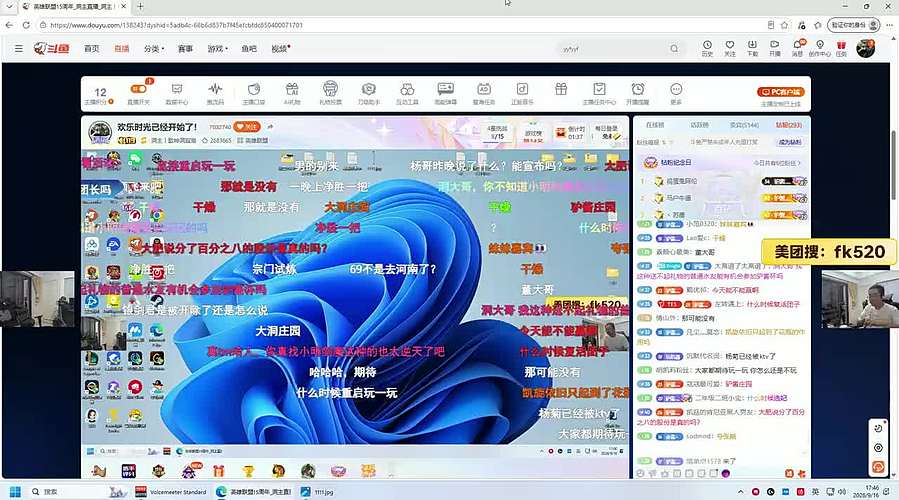Open the gift box toolbar icon
This screenshot has width=899, height=500.
561,89
